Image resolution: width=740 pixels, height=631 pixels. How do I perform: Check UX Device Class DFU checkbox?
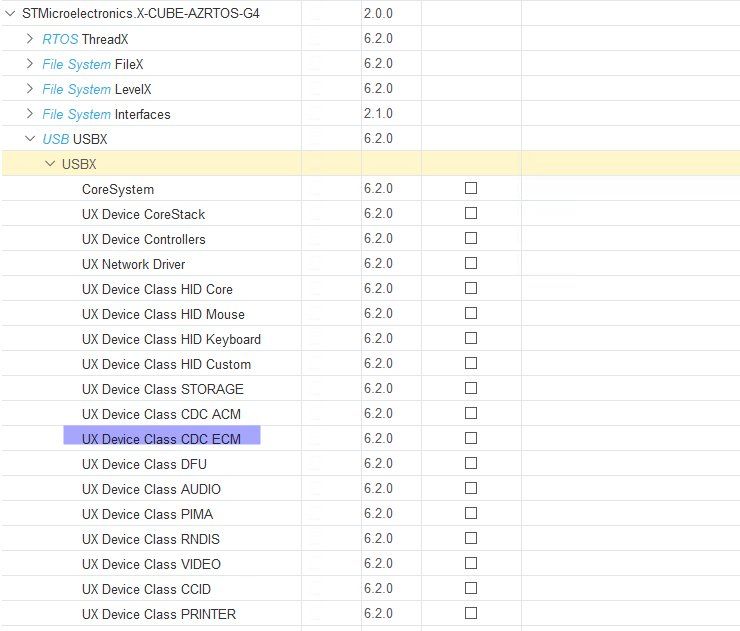[471, 463]
